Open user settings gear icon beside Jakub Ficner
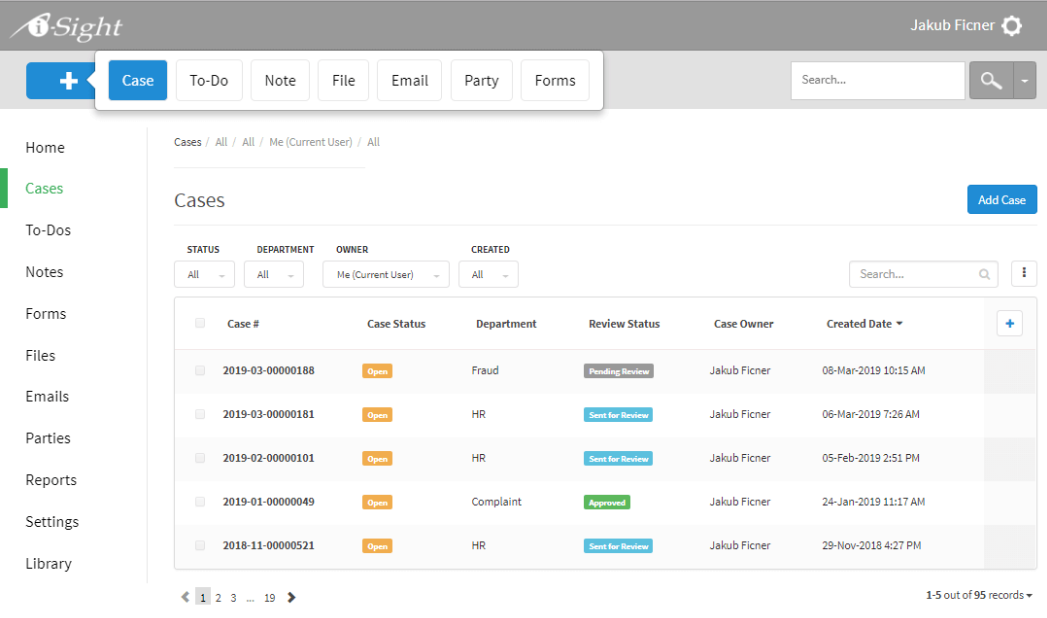 (x=1012, y=26)
